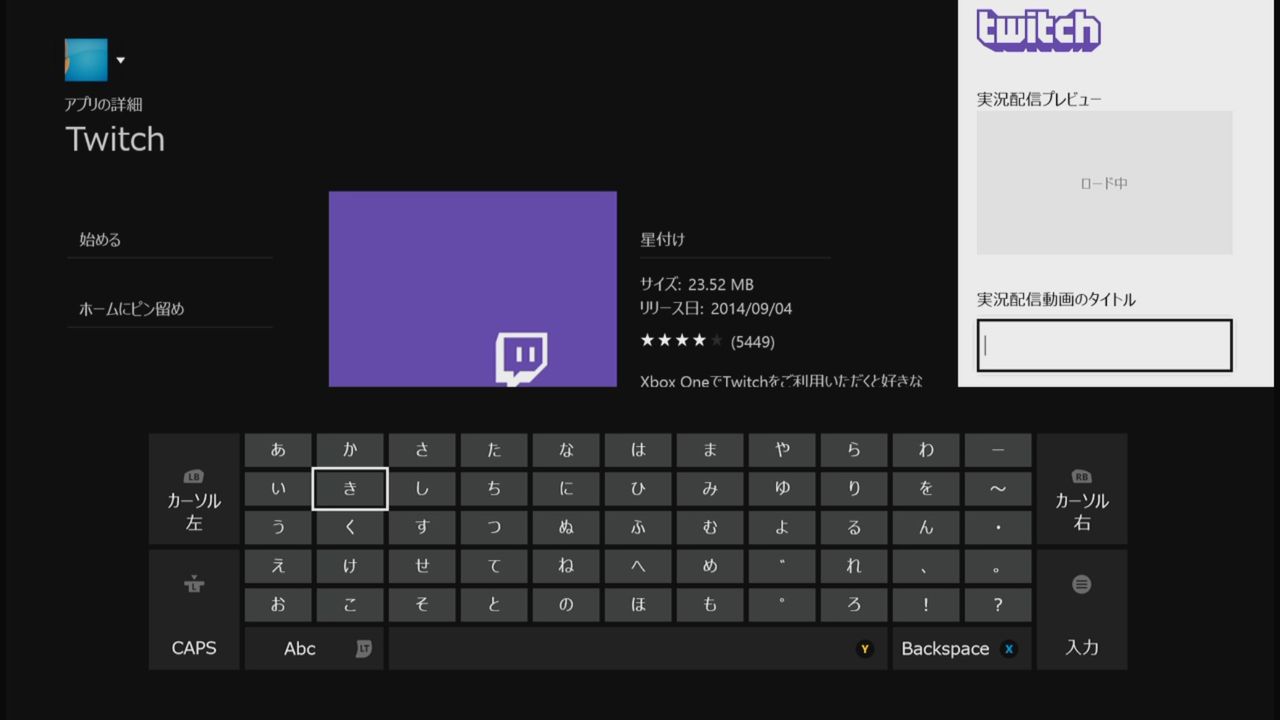
Task: Move cursor left with カーソル左 key
Action: 194,489
